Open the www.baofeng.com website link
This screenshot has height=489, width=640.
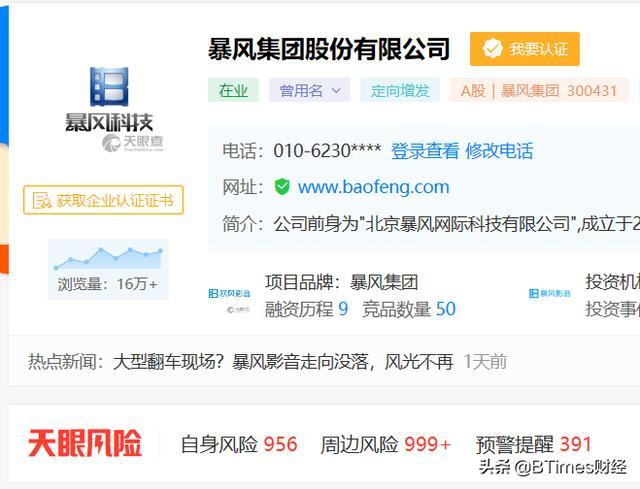click(373, 187)
